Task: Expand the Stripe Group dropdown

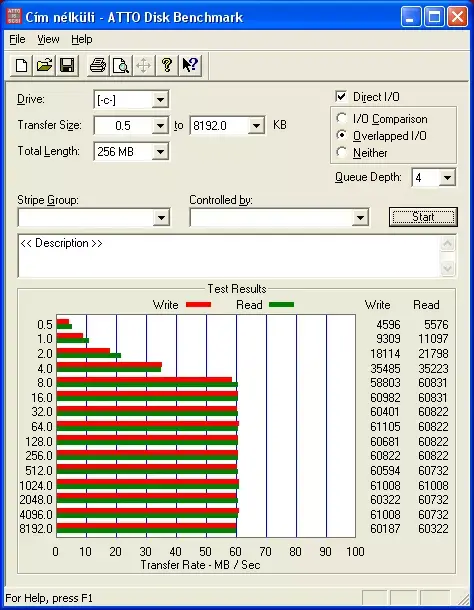Action: (x=161, y=217)
